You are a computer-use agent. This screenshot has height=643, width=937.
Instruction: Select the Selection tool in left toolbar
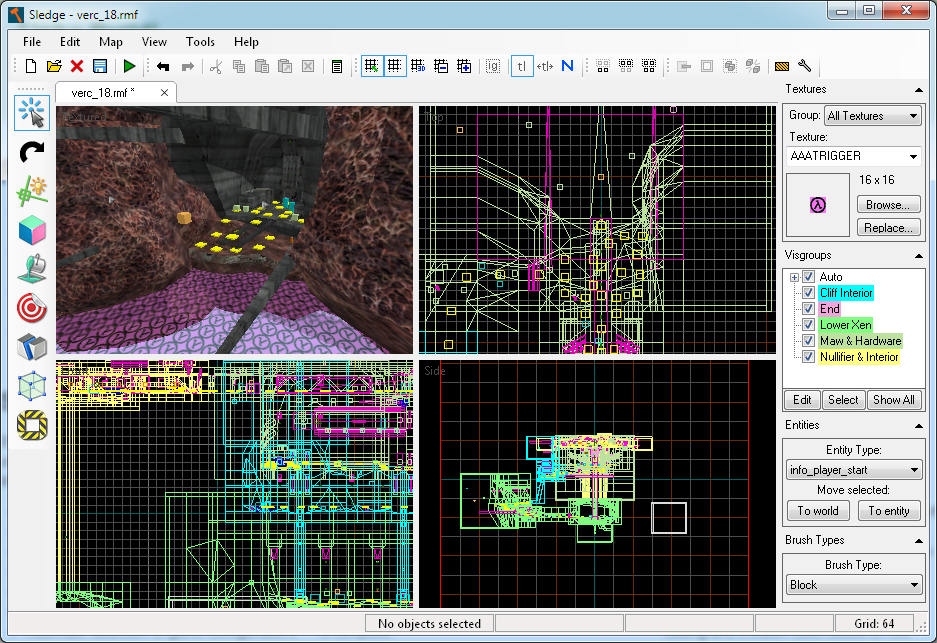[33, 113]
